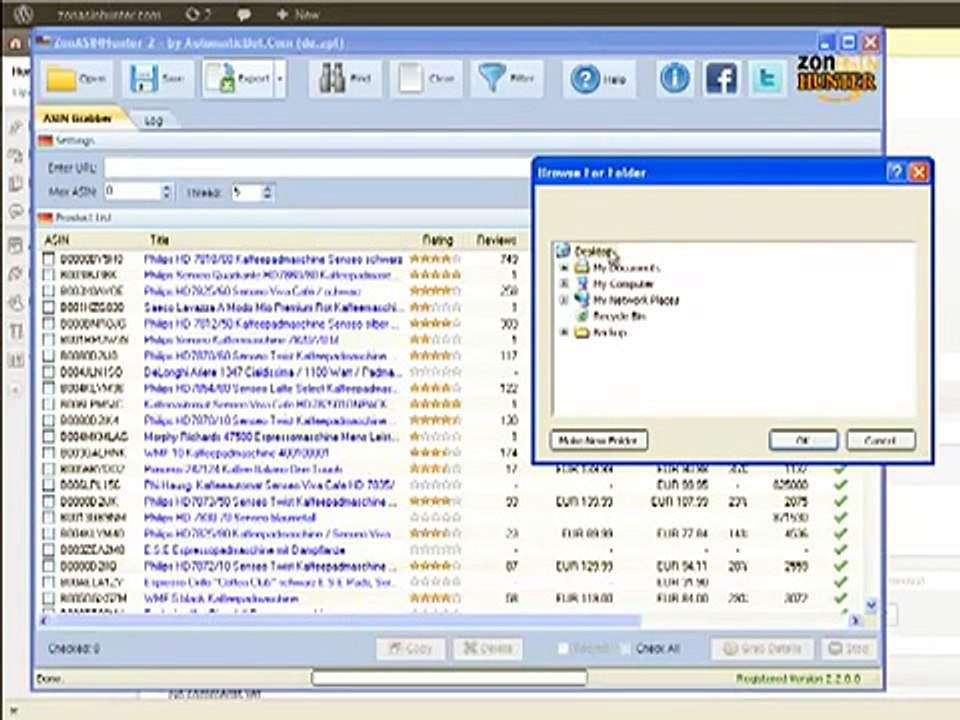This screenshot has height=720, width=960.
Task: Check the box for Philips HD 7810/60 Kaffeepadmaschine row
Action: click(x=48, y=259)
